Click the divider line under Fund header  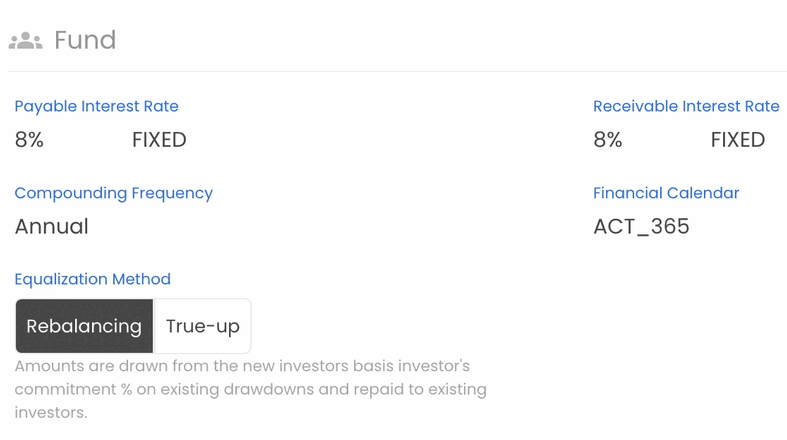click(398, 71)
